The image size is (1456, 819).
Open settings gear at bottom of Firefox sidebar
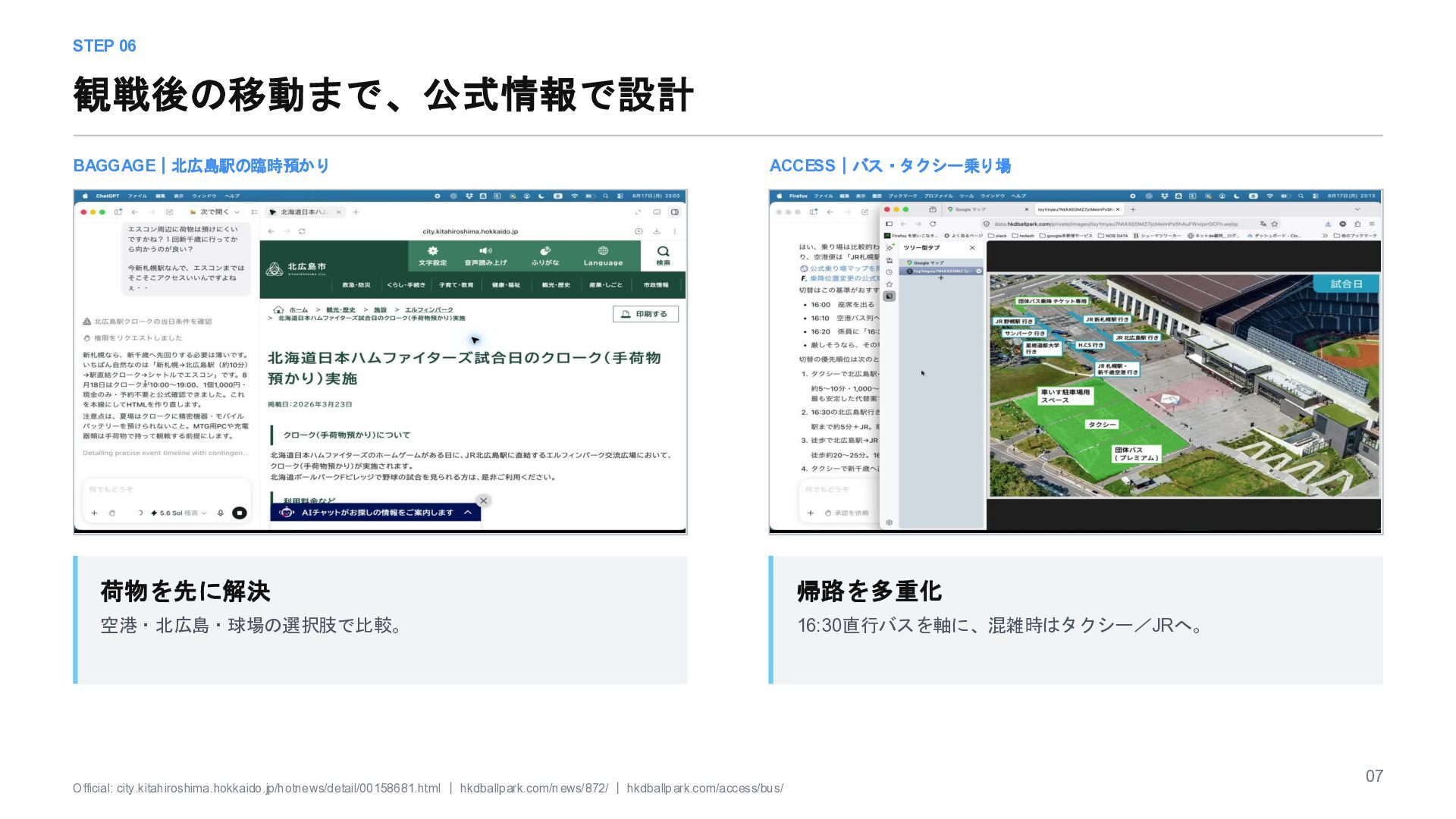point(890,522)
